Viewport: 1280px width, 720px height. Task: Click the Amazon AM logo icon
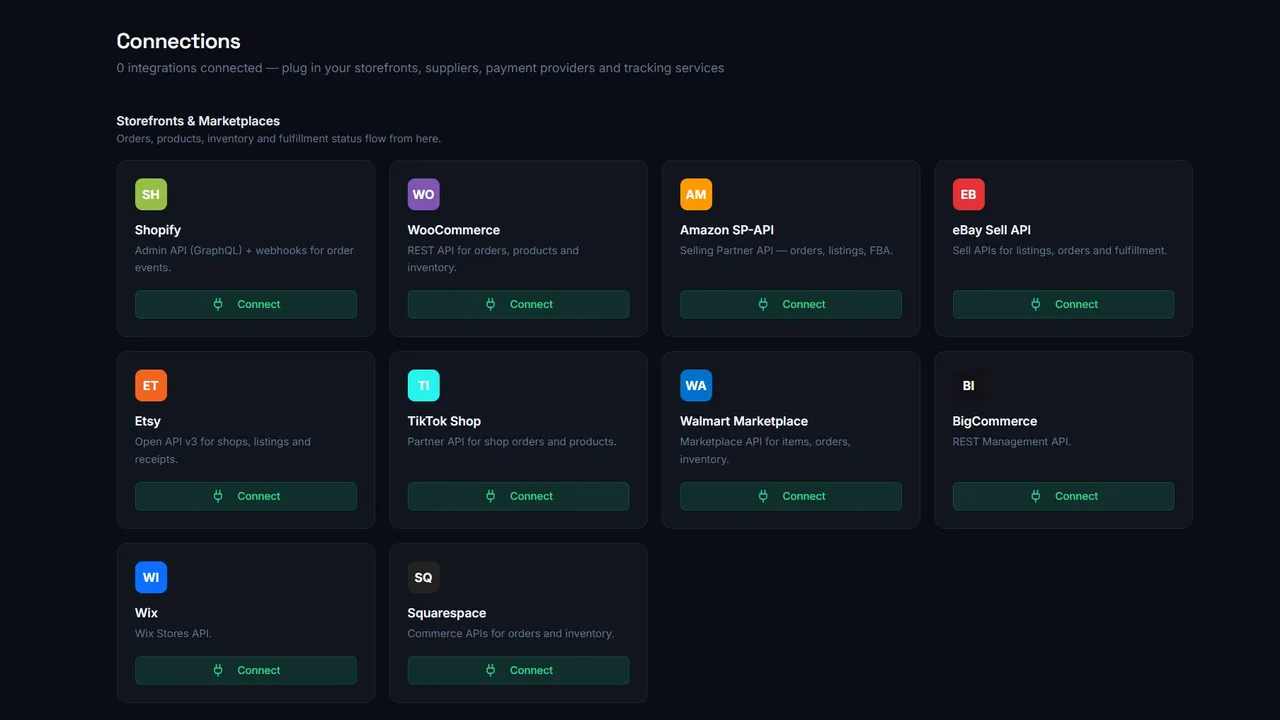click(696, 194)
